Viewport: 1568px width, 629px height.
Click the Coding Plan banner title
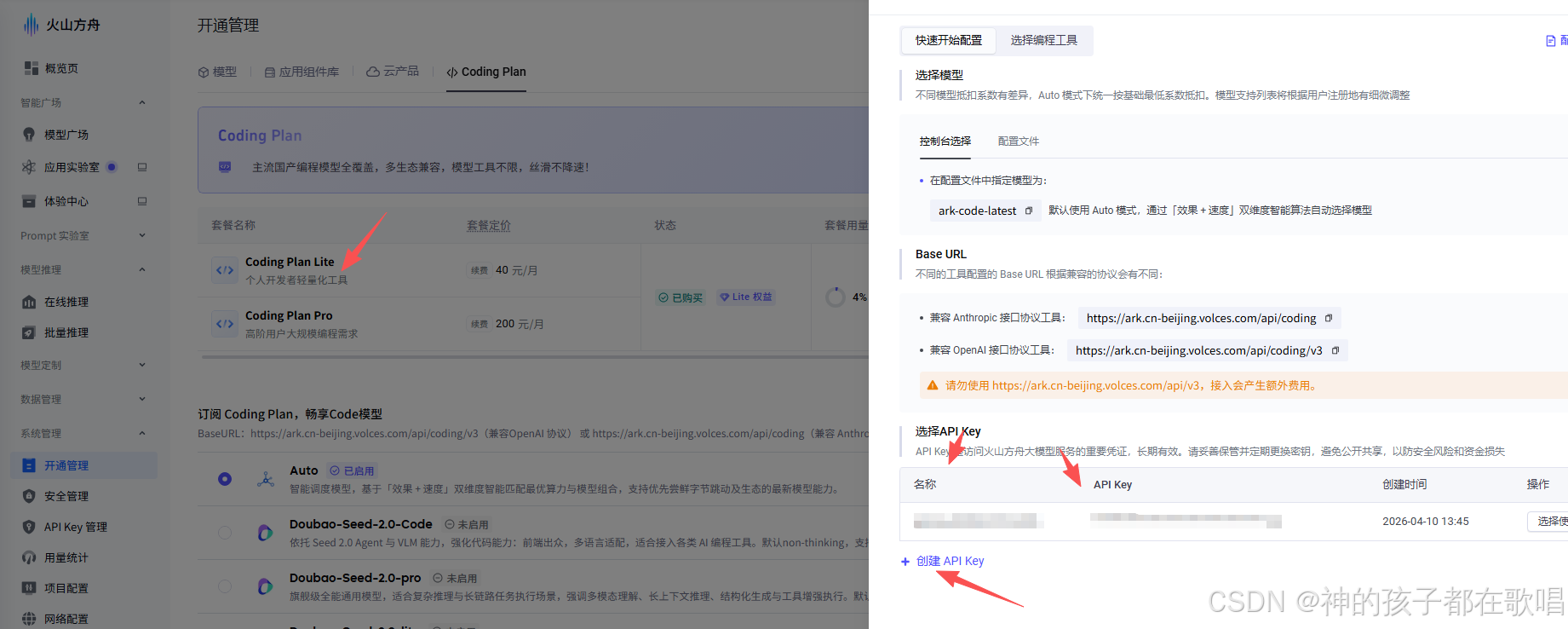[x=260, y=136]
